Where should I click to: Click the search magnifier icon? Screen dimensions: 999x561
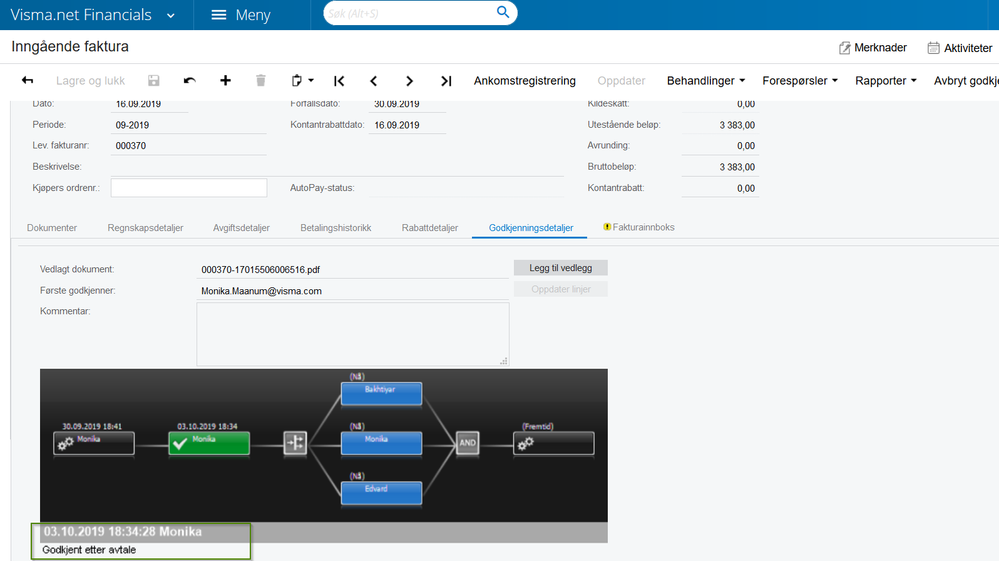[x=503, y=12]
